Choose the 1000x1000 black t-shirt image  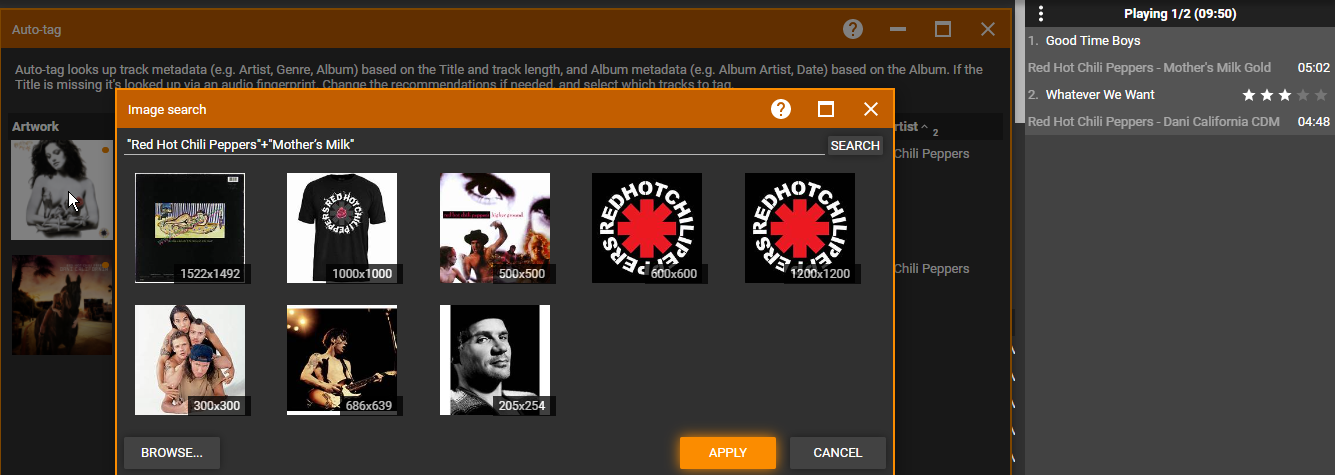(342, 228)
